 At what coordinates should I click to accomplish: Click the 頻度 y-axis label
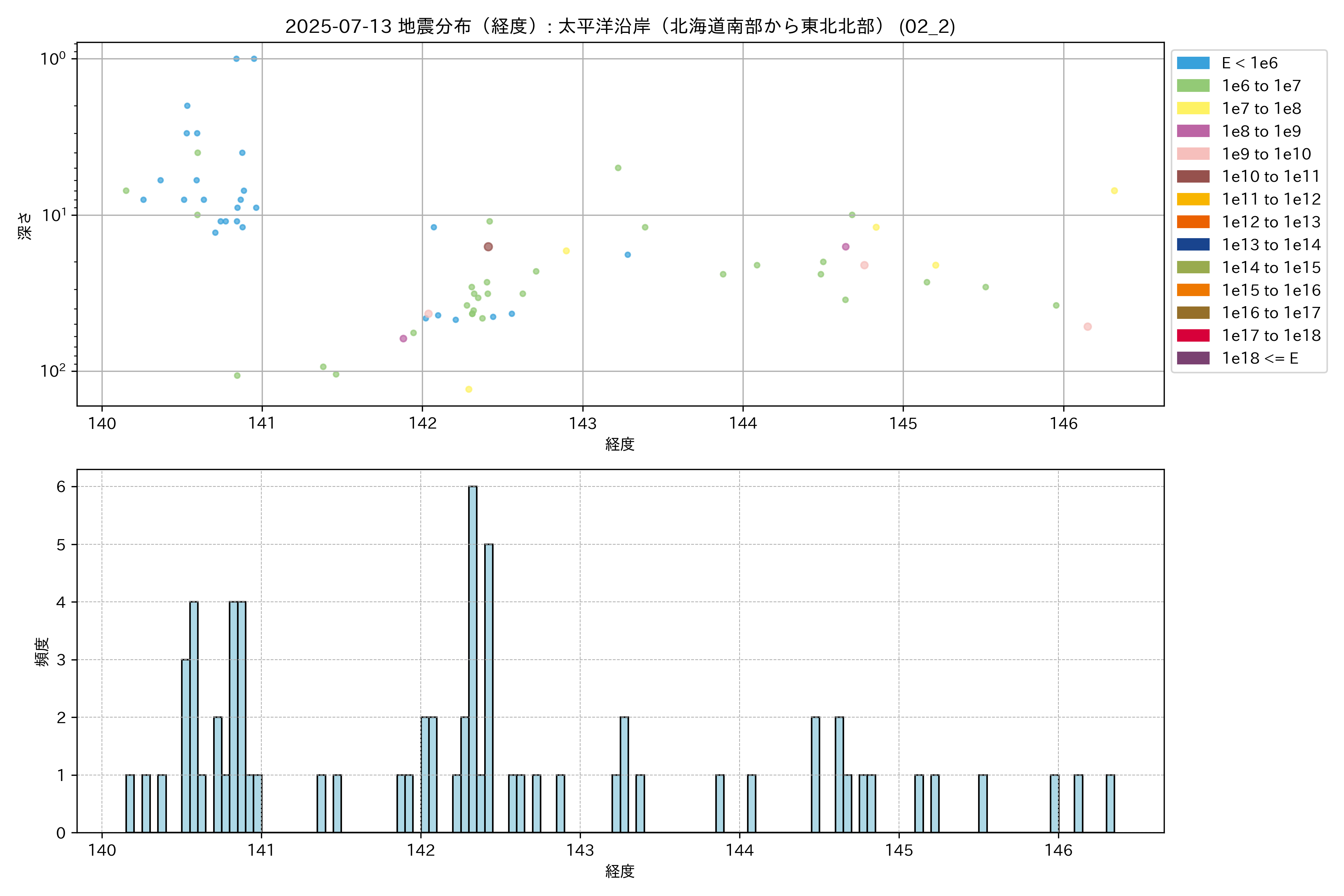tap(42, 651)
